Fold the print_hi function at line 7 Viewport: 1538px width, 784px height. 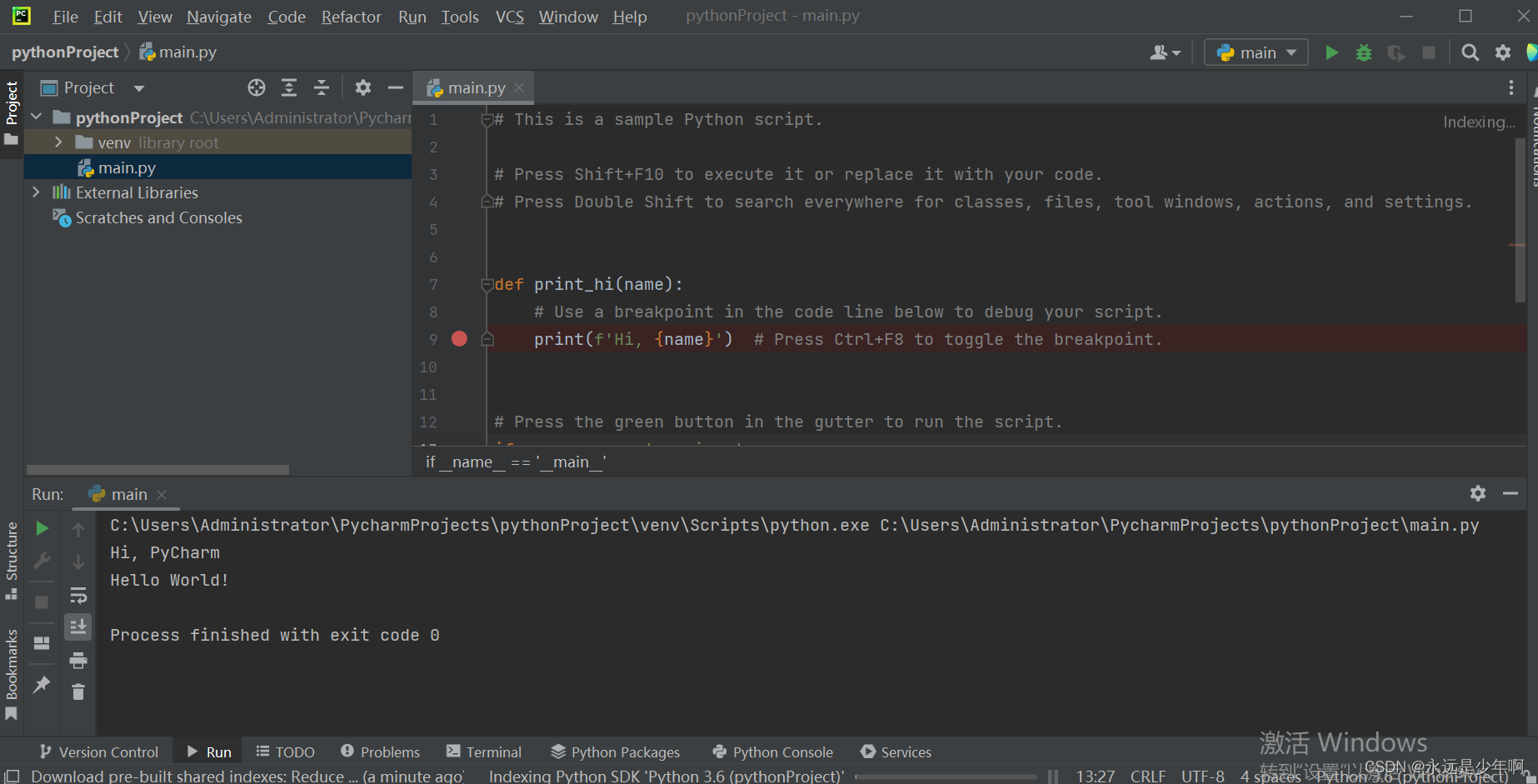click(x=487, y=285)
